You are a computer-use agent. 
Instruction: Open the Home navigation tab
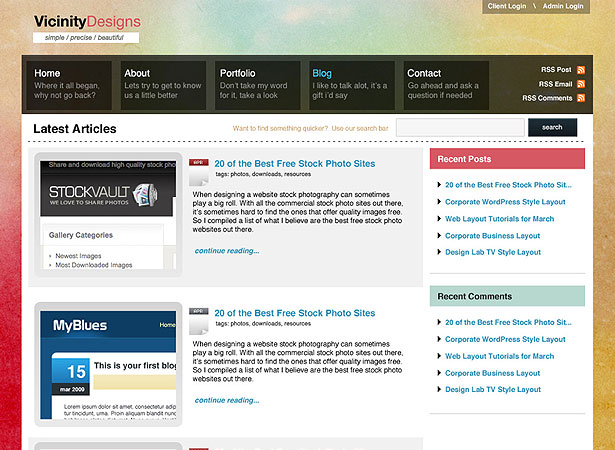pos(69,85)
